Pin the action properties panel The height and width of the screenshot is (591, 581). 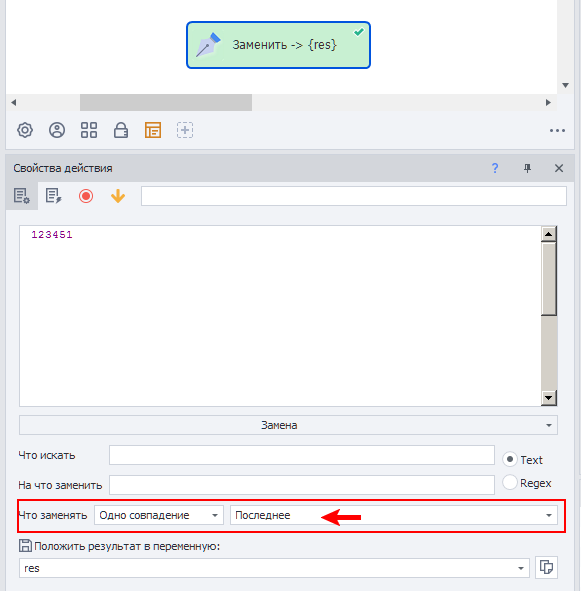coord(527,168)
